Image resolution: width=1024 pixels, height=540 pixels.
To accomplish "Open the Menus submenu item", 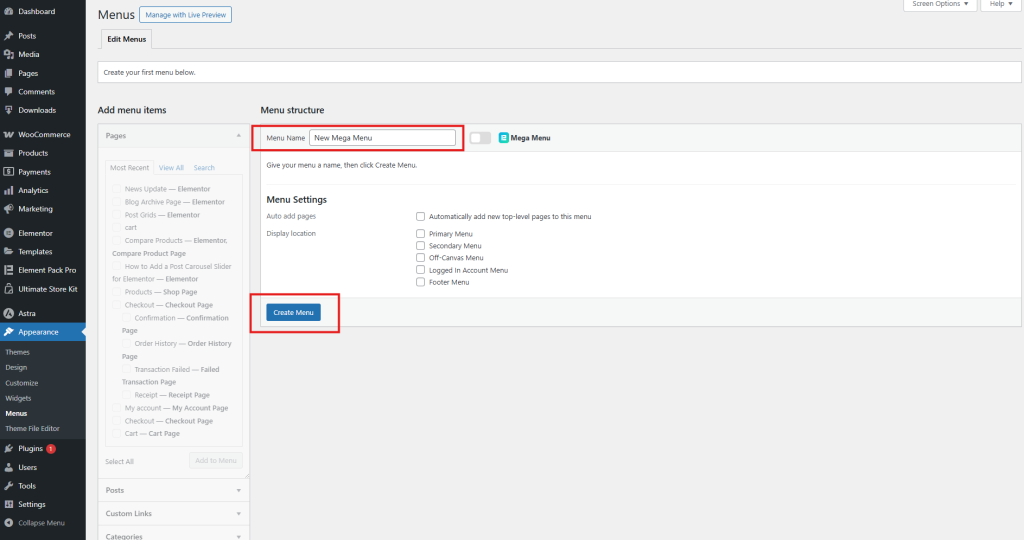I will click(x=16, y=413).
